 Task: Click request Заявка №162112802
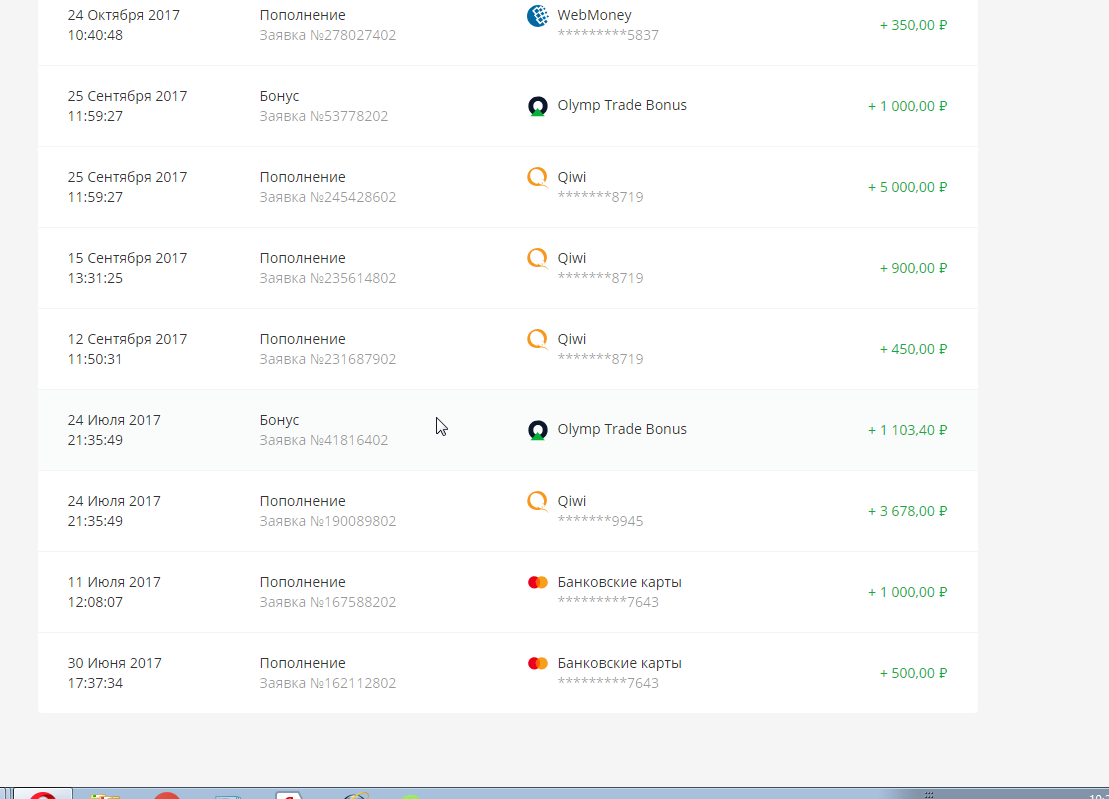(x=327, y=683)
